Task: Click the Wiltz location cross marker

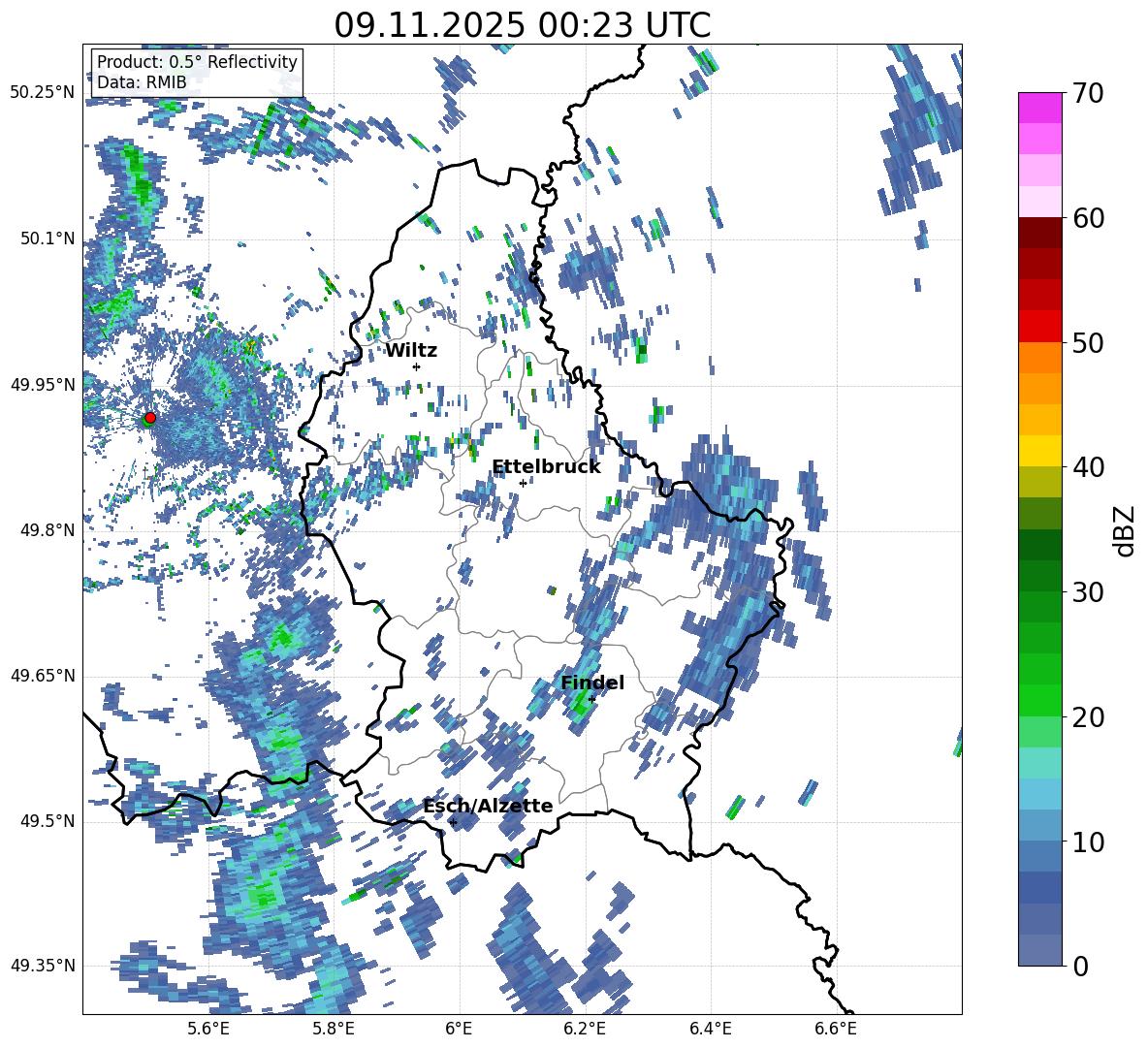Action: click(417, 366)
